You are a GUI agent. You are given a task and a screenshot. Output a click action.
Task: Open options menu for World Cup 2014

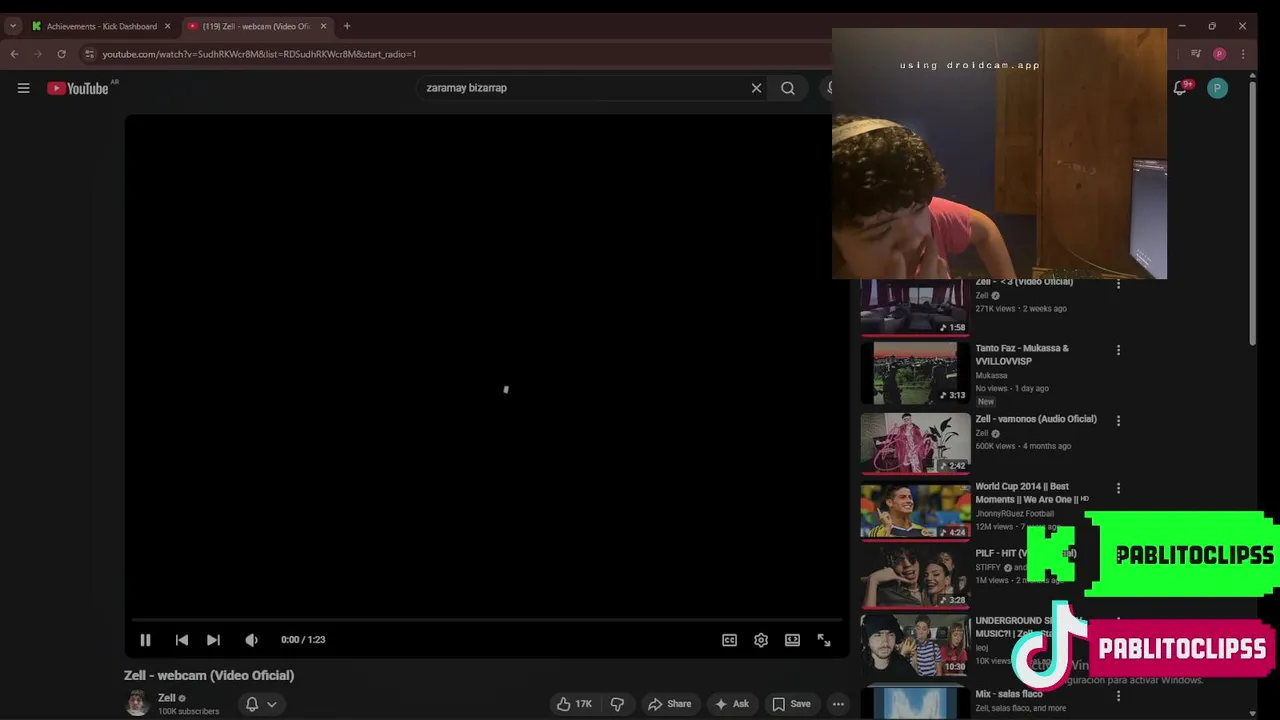point(1118,489)
